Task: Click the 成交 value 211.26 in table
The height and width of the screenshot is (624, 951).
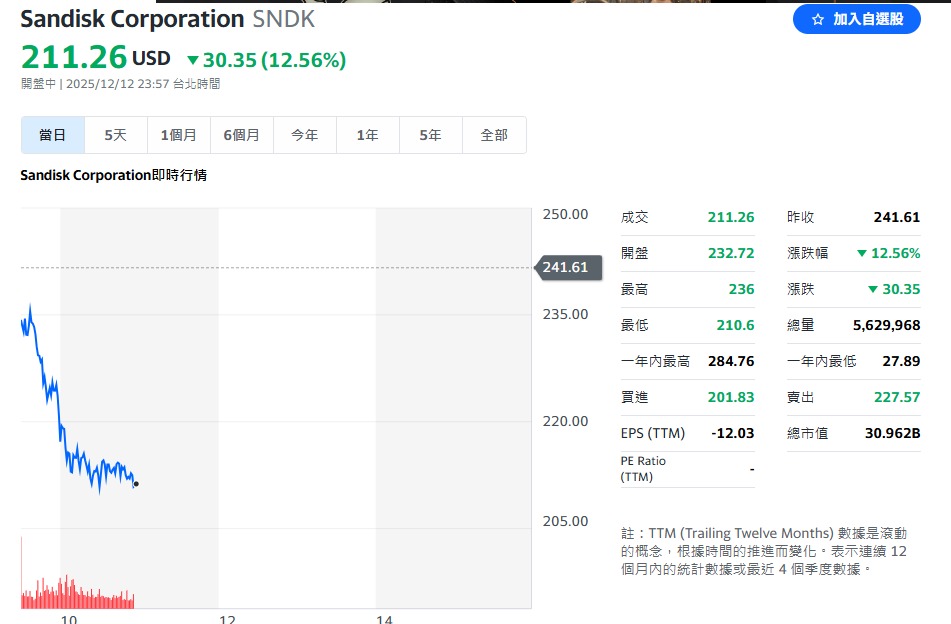Action: 731,217
